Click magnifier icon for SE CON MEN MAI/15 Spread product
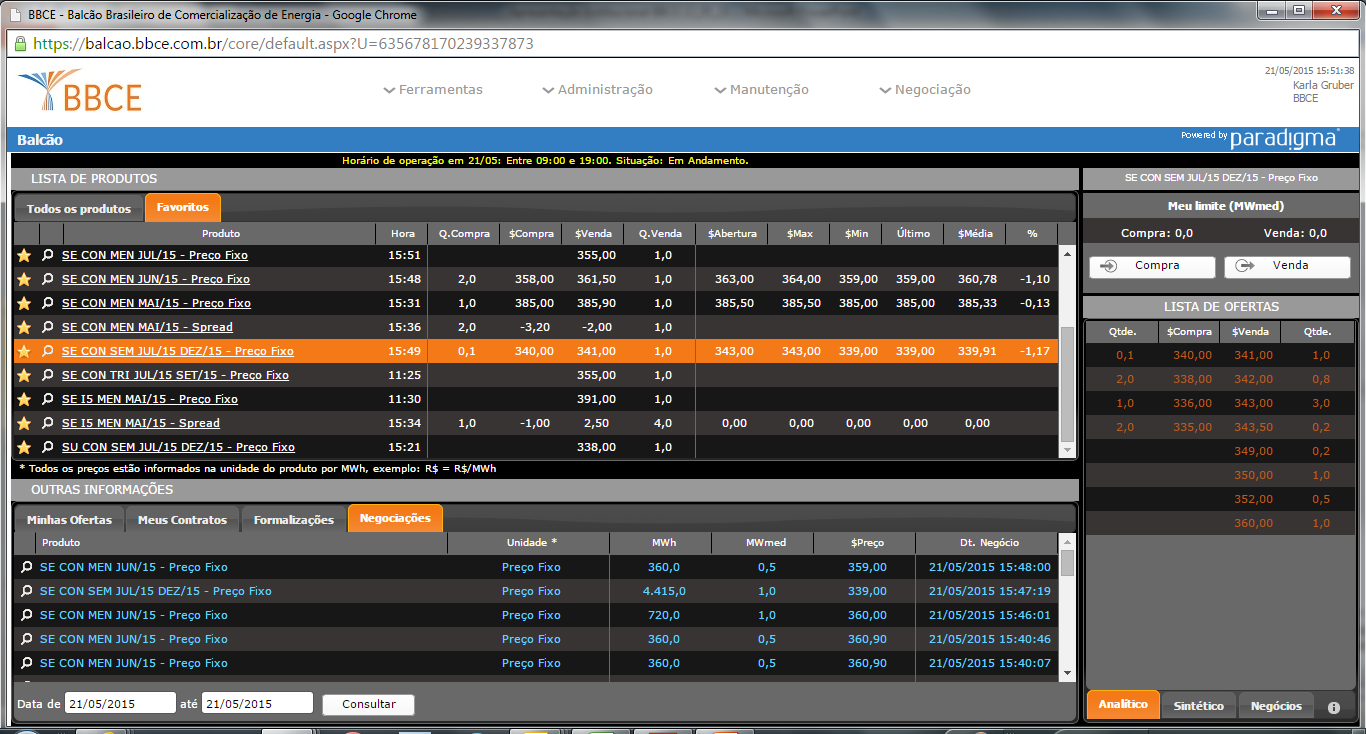Viewport: 1366px width, 734px height. click(47, 327)
